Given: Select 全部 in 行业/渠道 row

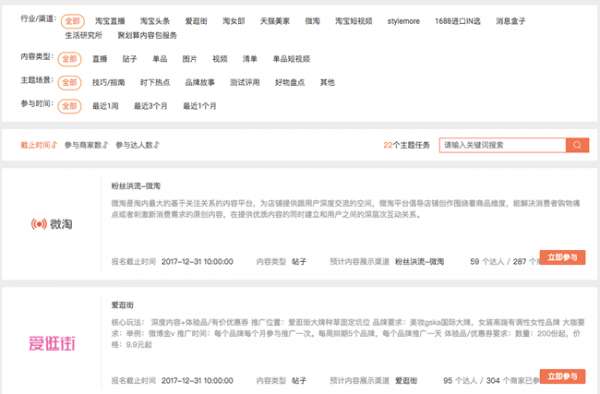Looking at the screenshot, I should pyautogui.click(x=72, y=21).
